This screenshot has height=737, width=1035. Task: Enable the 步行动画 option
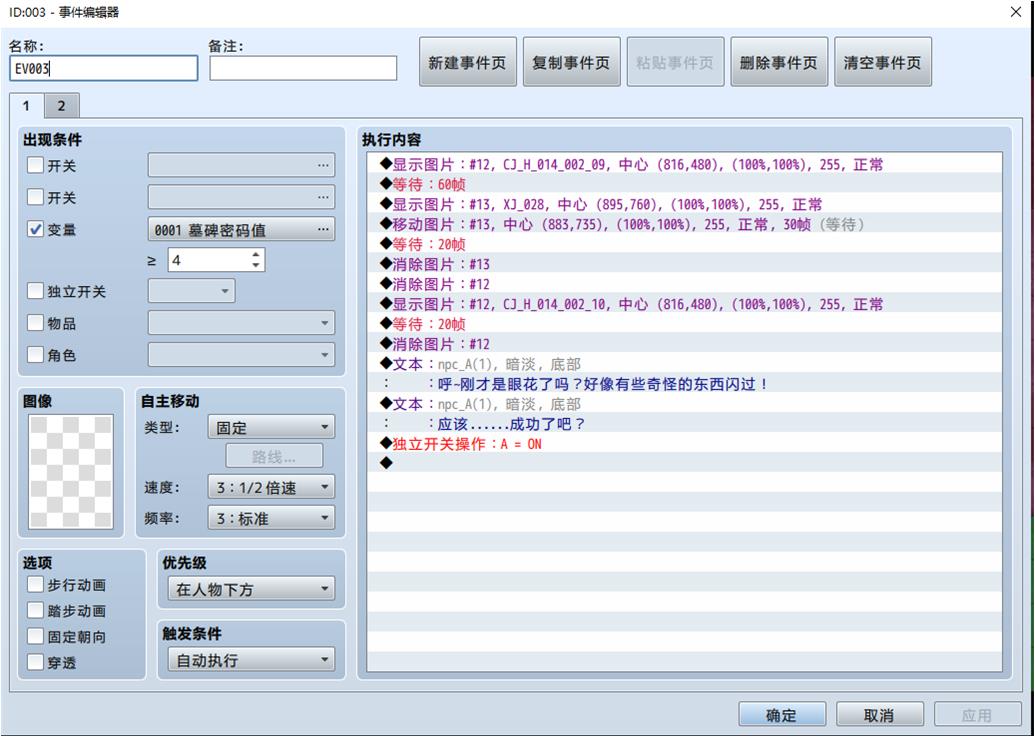35,585
